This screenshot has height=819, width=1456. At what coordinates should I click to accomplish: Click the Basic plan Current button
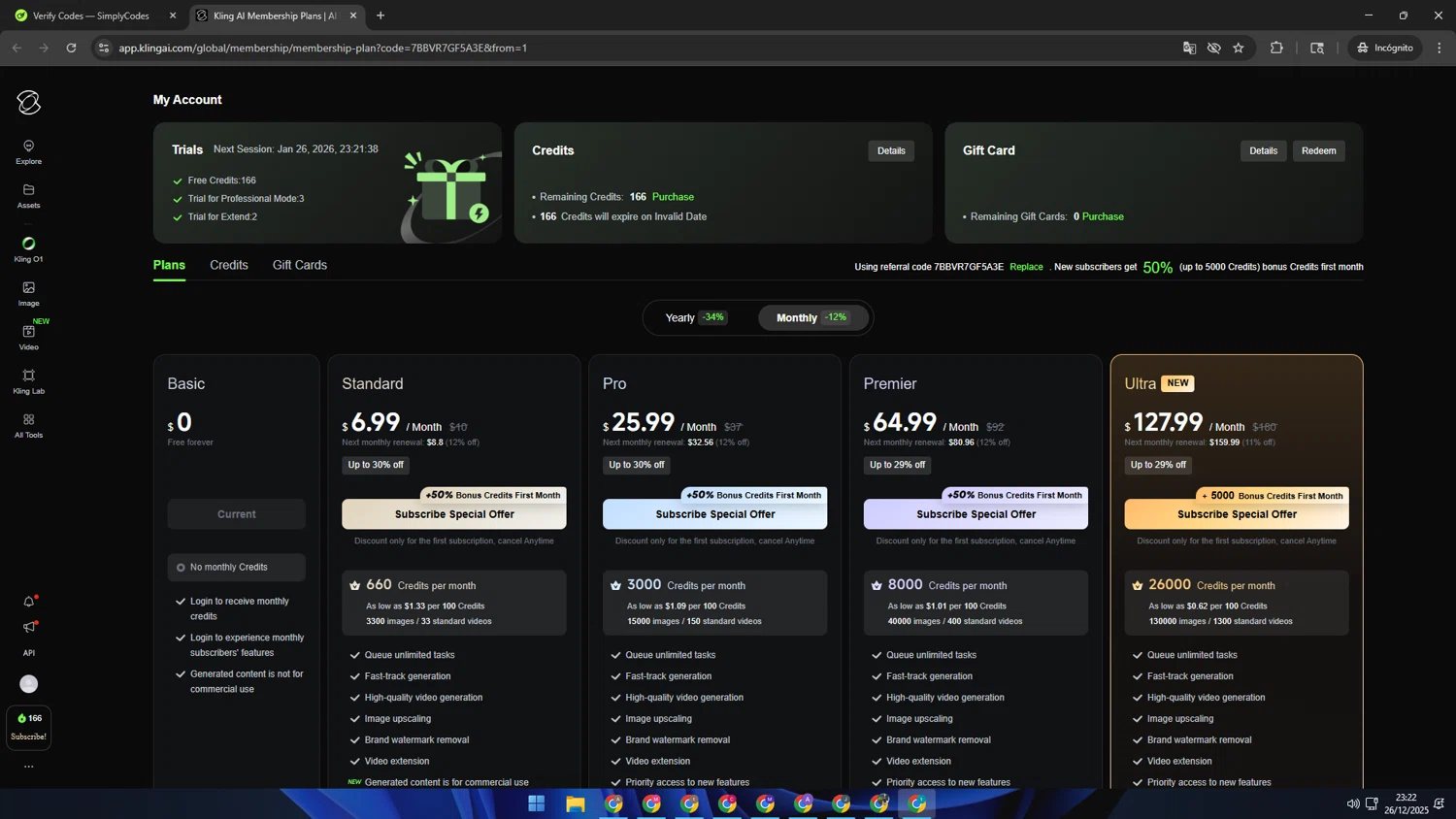(x=237, y=514)
